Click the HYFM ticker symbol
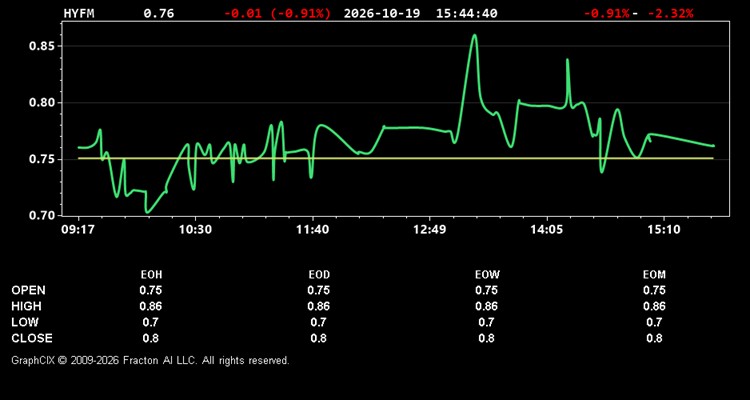Viewport: 750px width, 400px height. click(x=79, y=13)
